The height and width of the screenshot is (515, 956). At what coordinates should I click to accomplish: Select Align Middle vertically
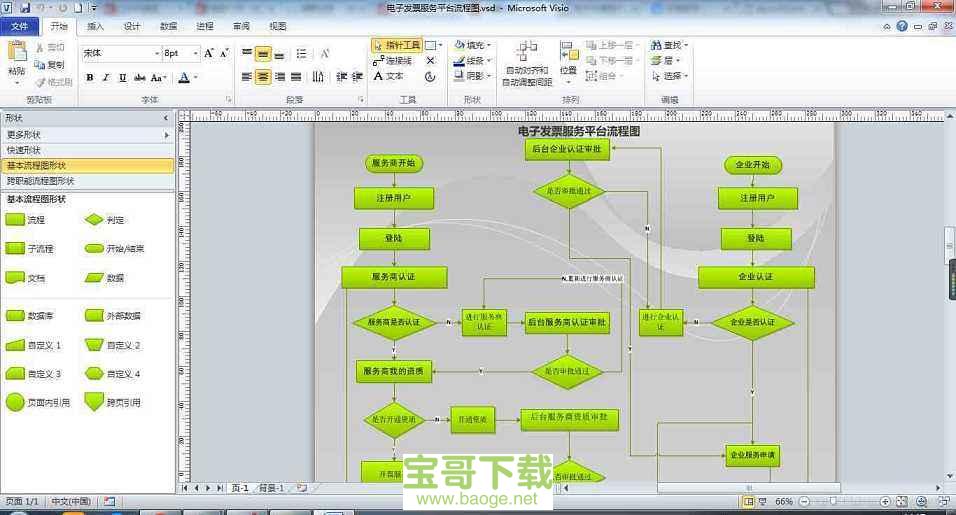(263, 54)
